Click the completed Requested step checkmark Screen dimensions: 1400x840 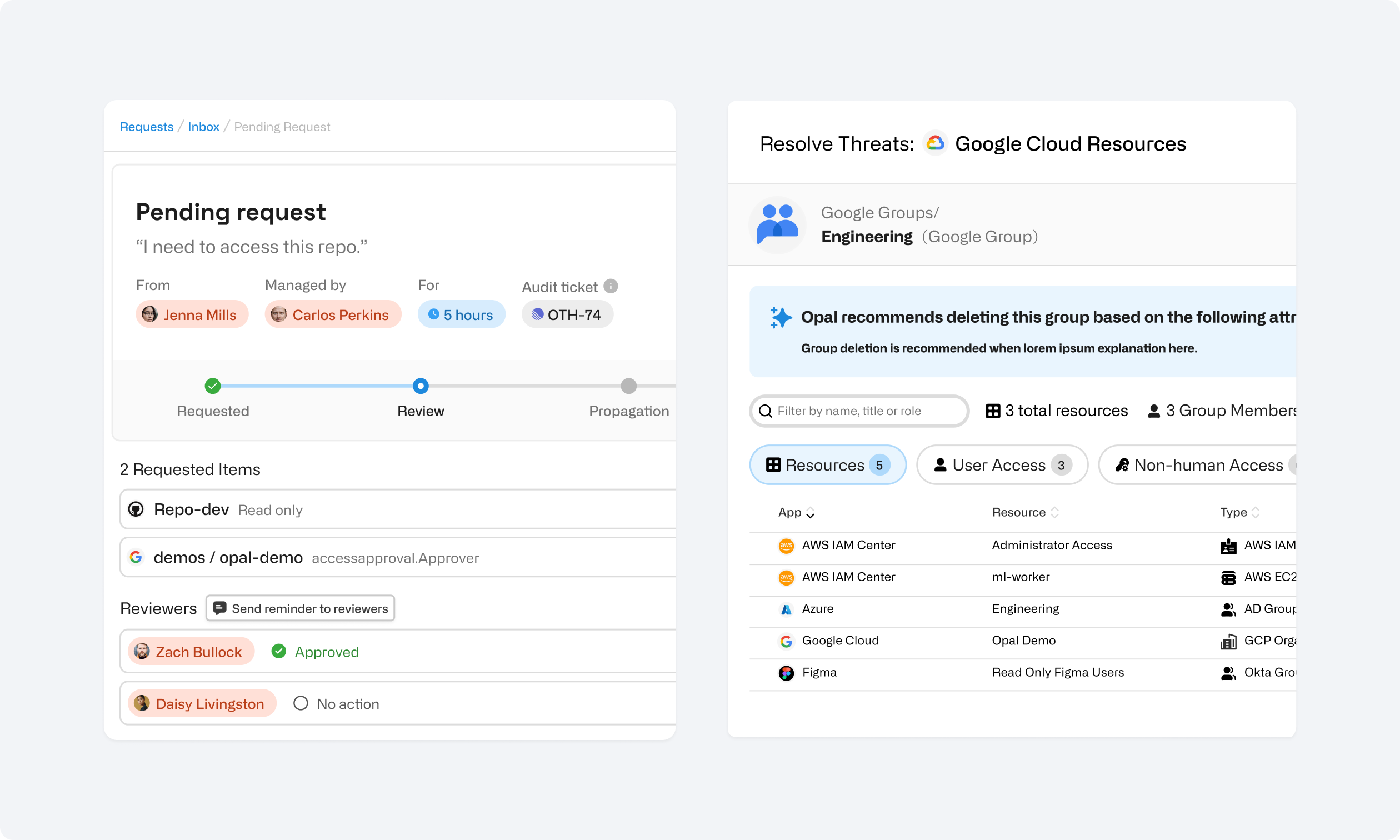(213, 386)
